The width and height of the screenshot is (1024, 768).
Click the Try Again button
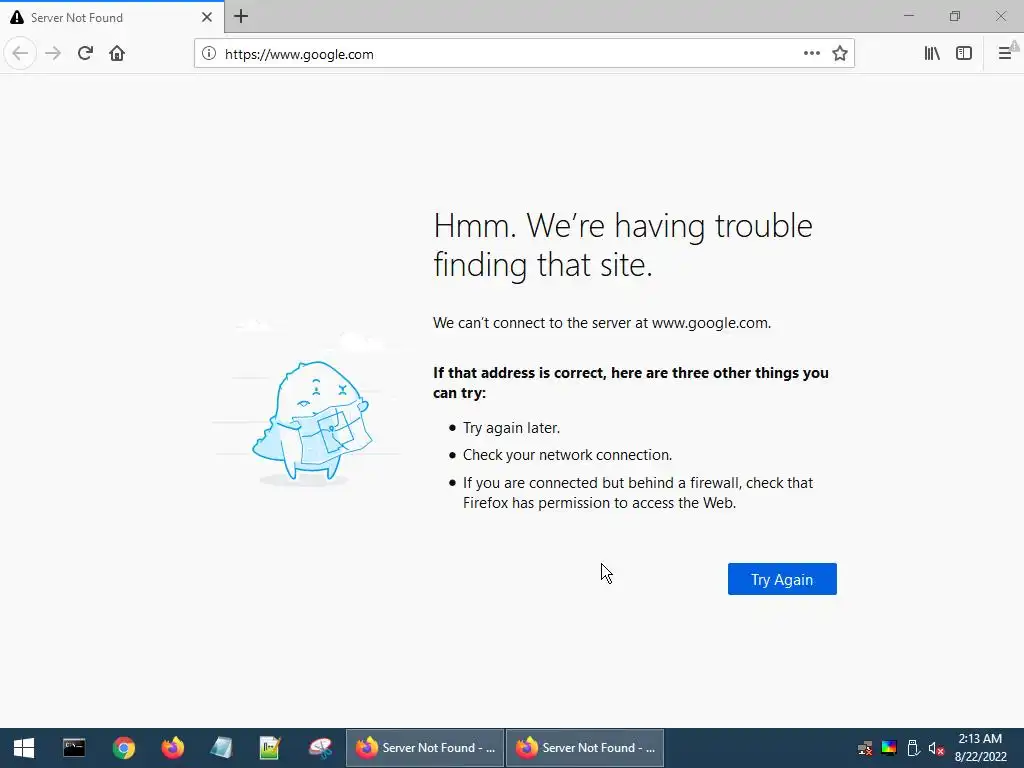coord(782,579)
